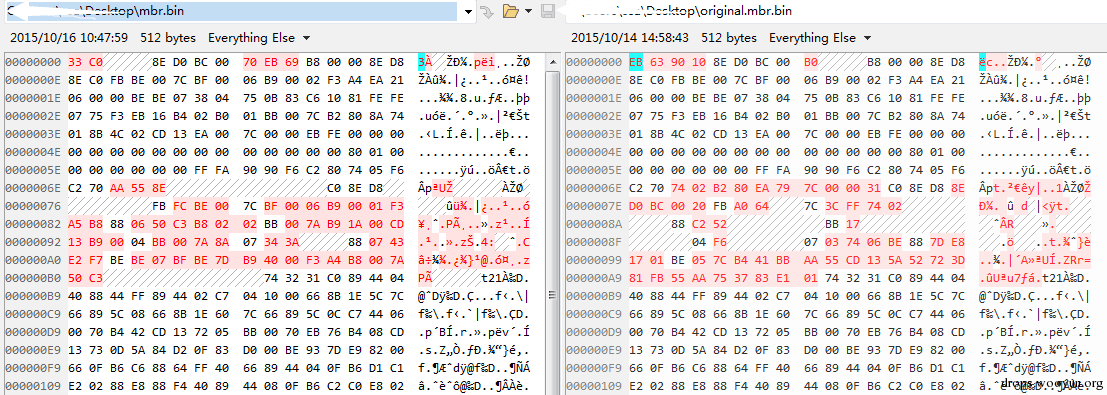Viewport: 1107px width, 395px height.
Task: Click the right pane 512 bytes label
Action: [x=729, y=37]
